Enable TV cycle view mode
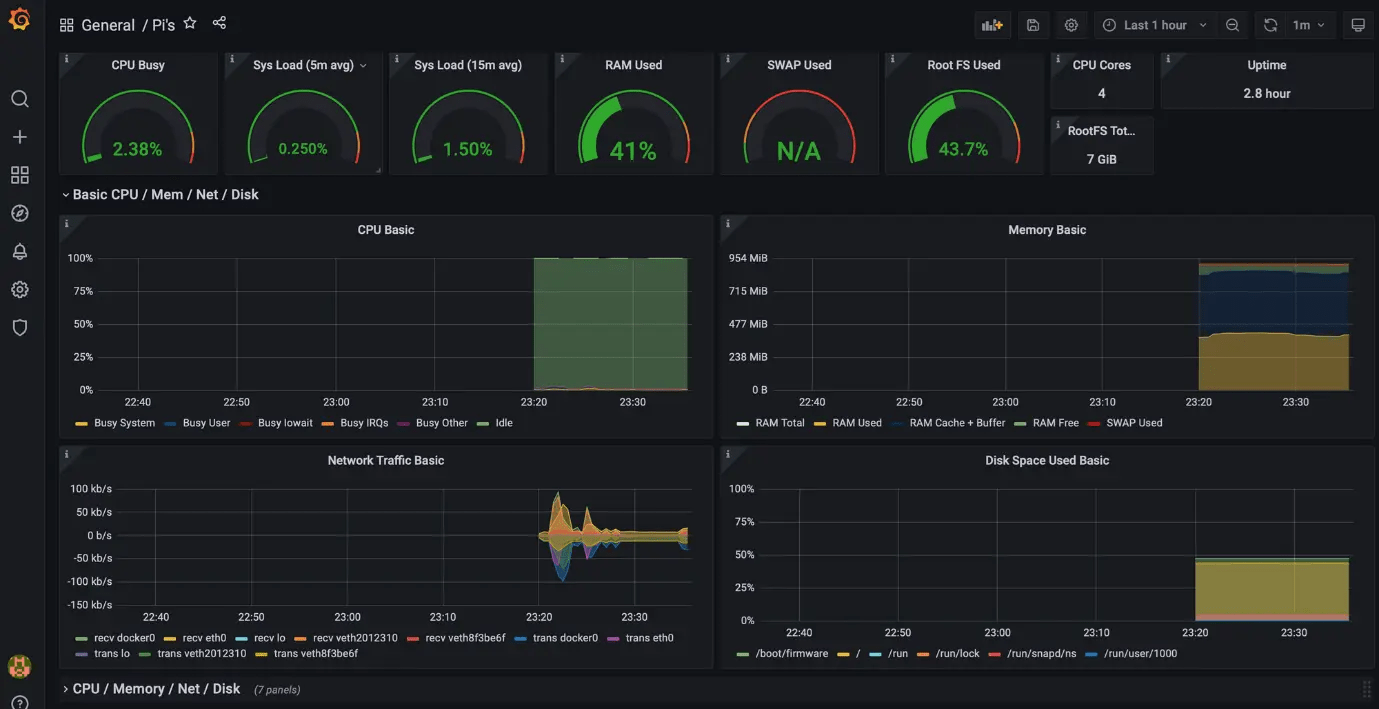The width and height of the screenshot is (1379, 709). pyautogui.click(x=1358, y=24)
